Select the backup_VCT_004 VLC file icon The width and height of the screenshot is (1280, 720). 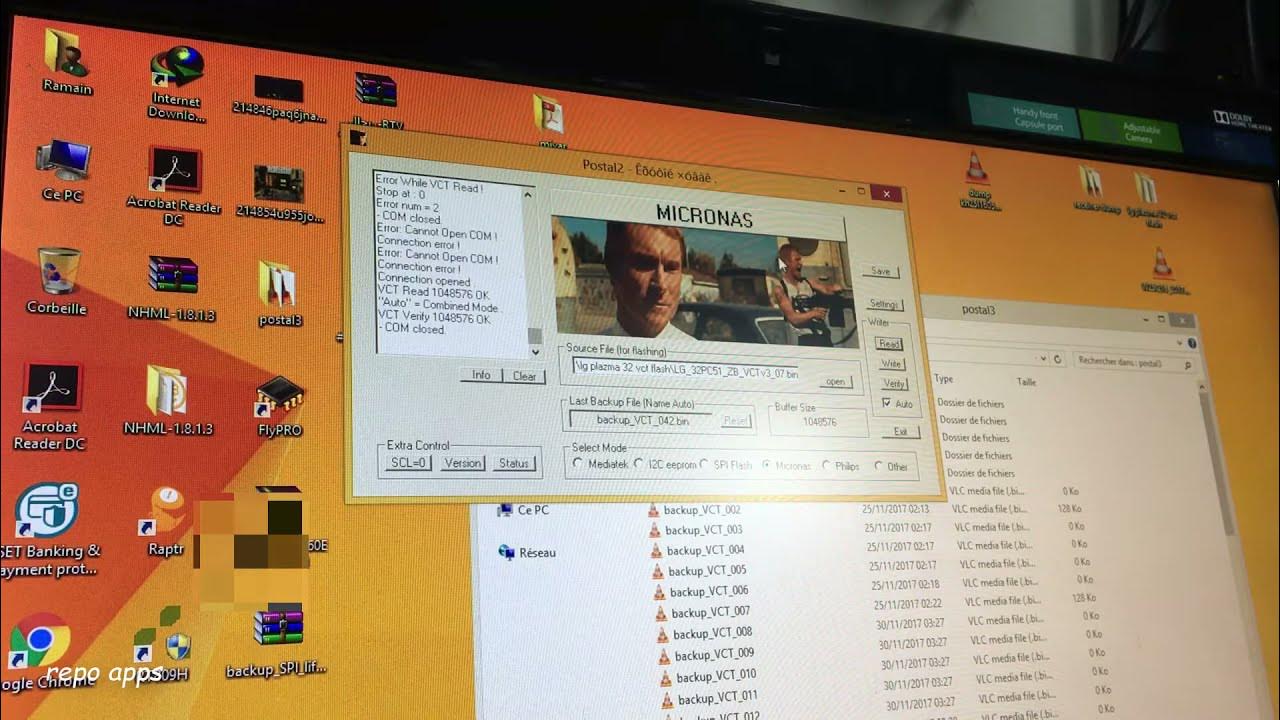656,550
